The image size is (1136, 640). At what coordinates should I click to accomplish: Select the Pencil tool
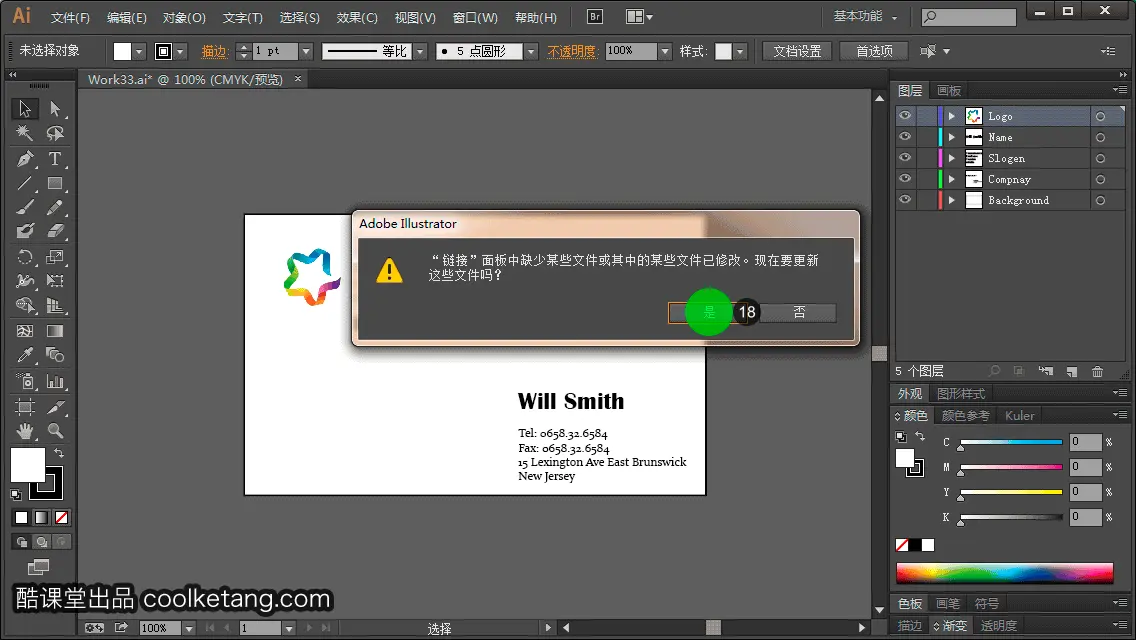coord(55,207)
